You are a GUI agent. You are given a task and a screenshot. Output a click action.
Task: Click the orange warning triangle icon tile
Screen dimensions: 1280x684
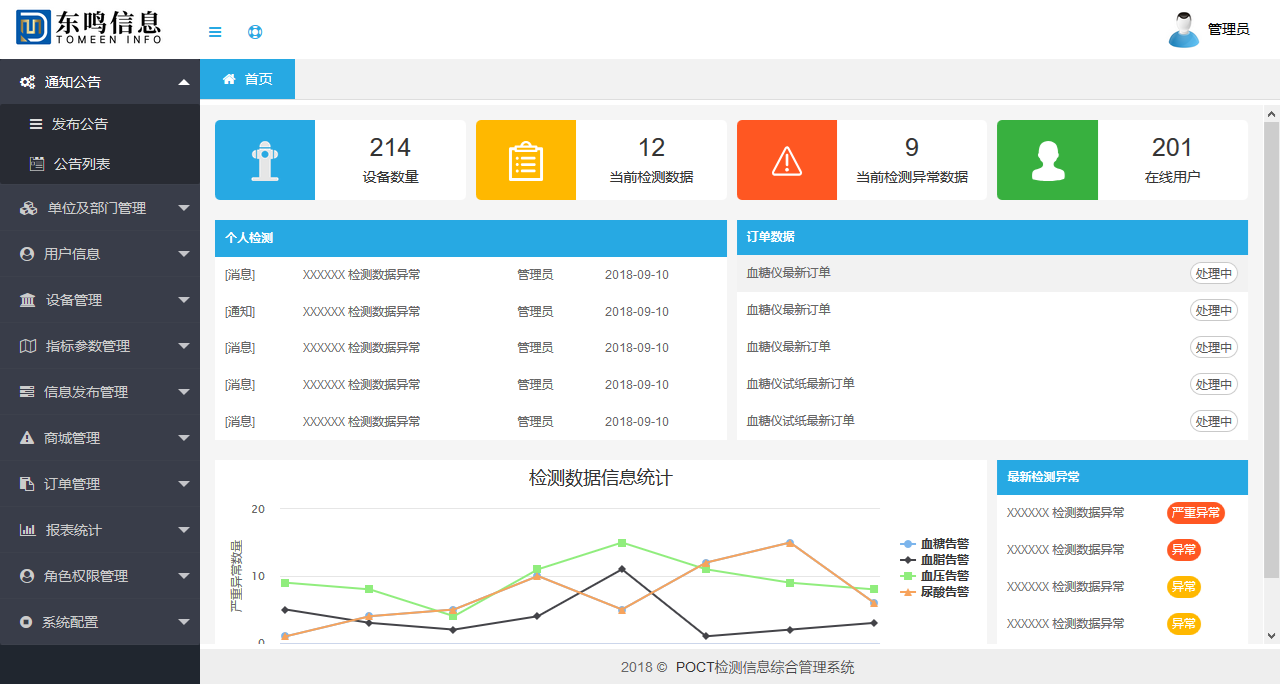pos(787,160)
